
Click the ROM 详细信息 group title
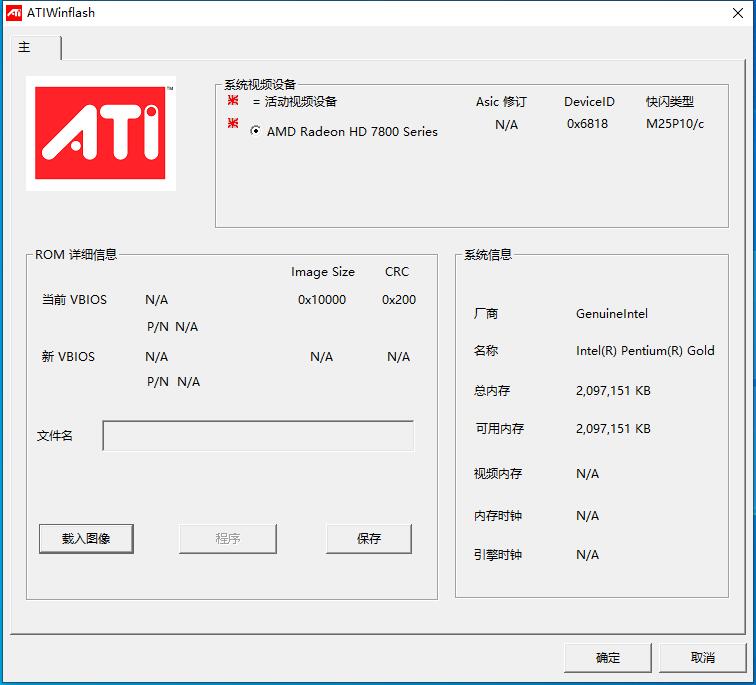(x=76, y=255)
